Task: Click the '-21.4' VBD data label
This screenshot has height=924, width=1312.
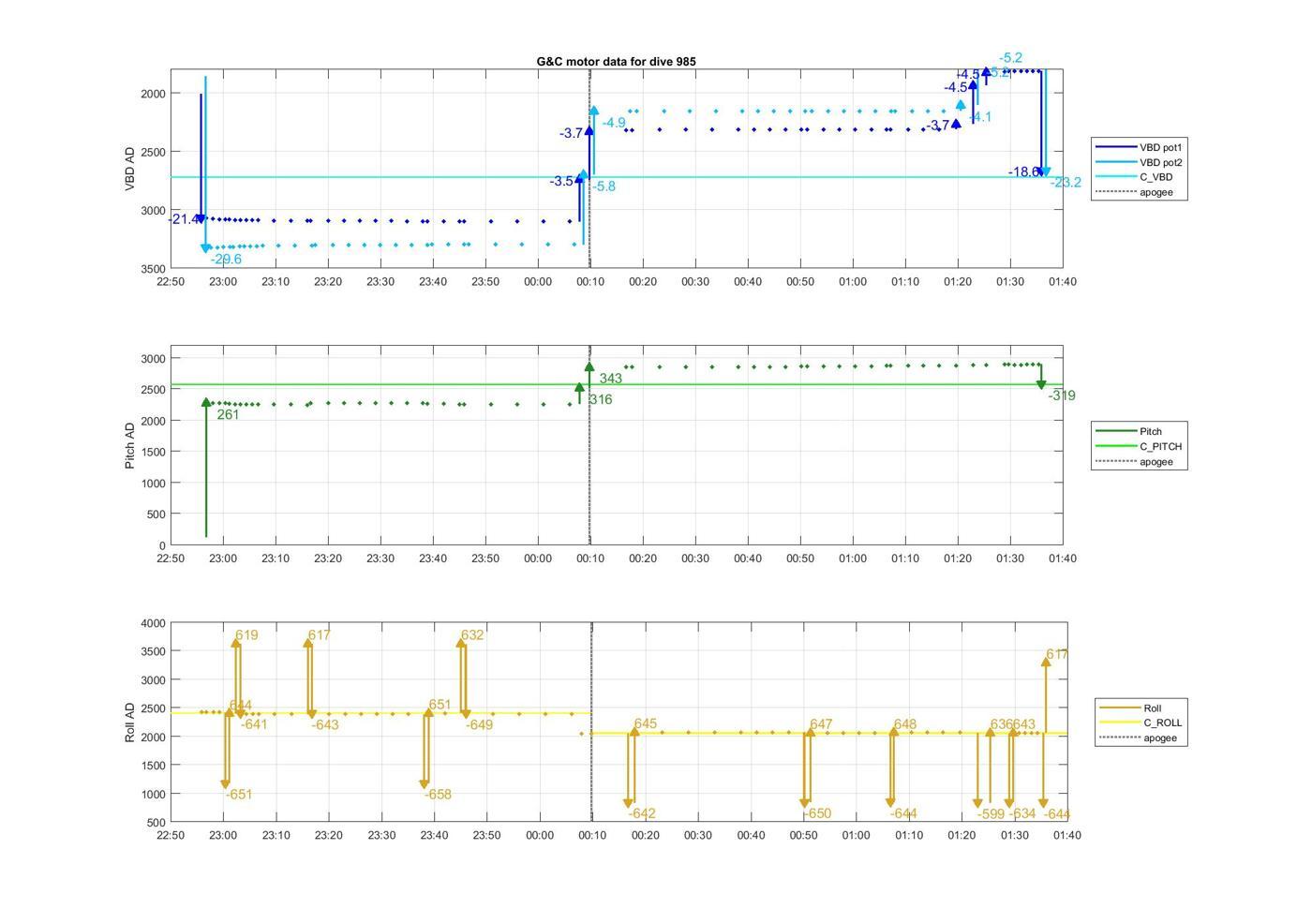Action: point(183,219)
